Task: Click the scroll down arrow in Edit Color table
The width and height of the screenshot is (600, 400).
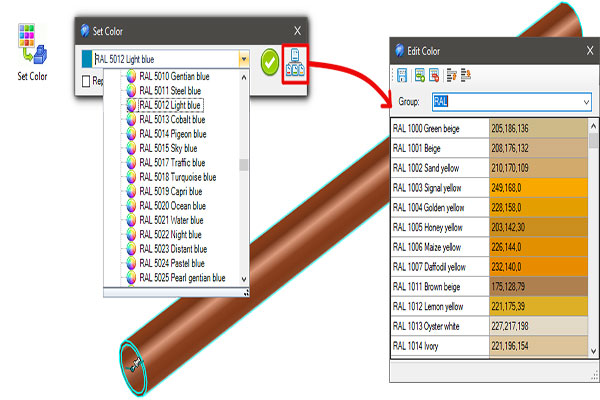Action: click(x=593, y=351)
